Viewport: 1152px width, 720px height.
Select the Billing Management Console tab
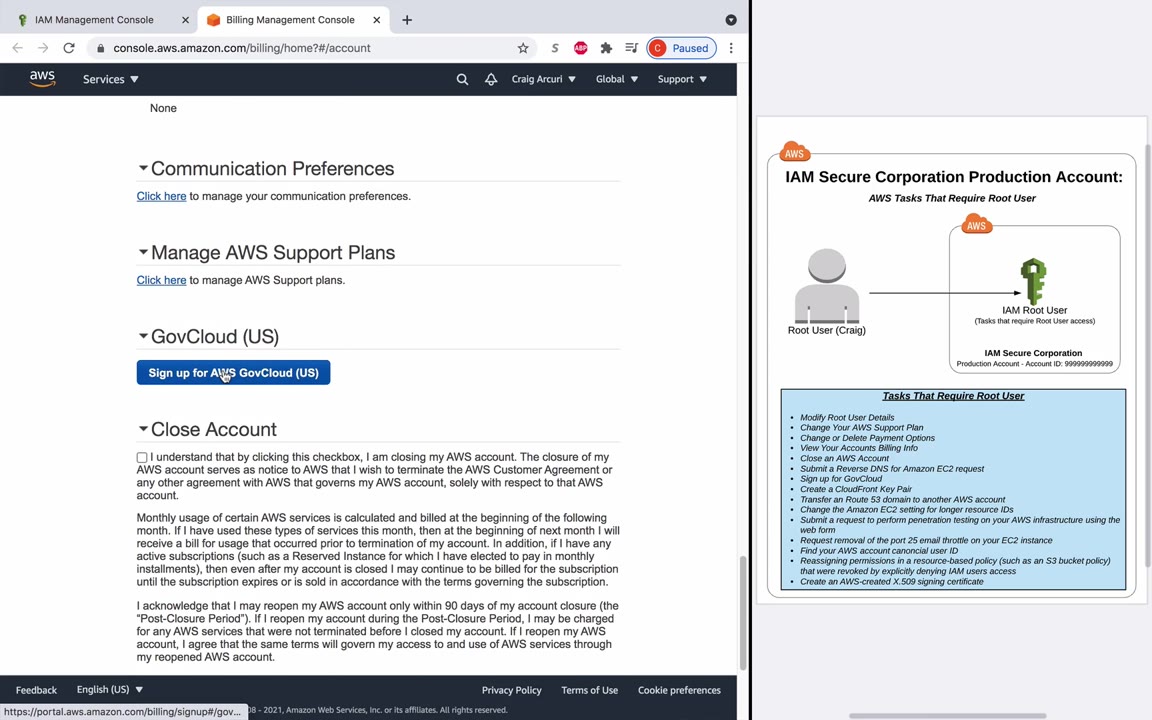point(290,20)
